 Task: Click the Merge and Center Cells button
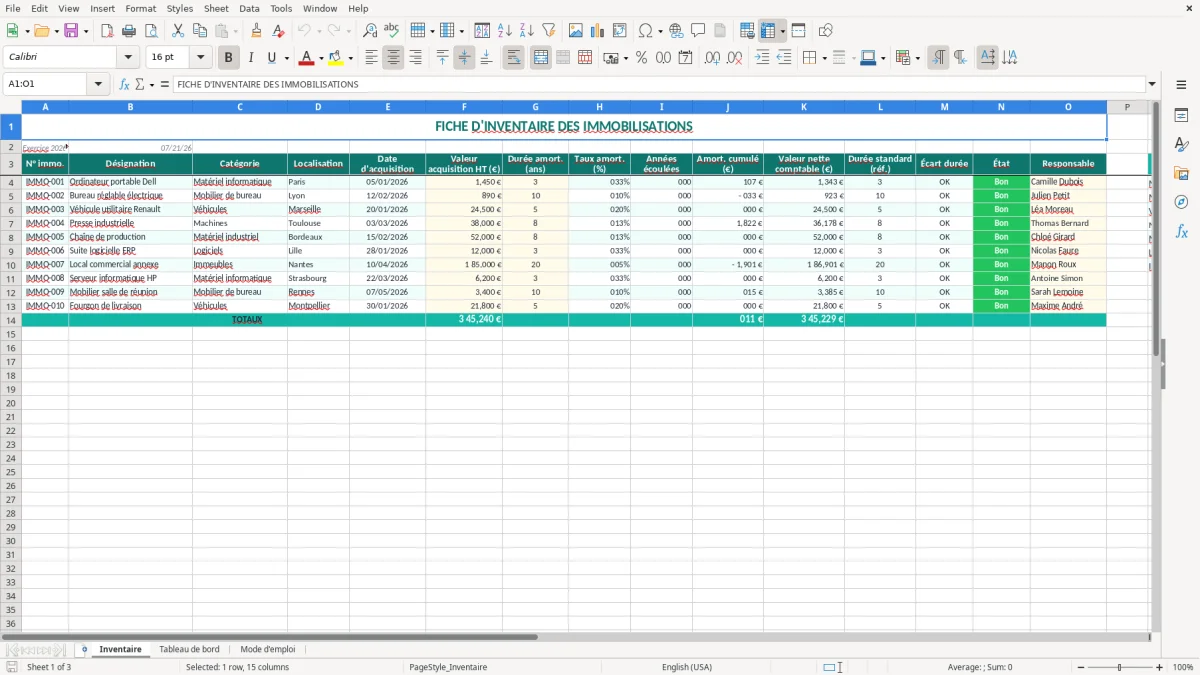click(541, 58)
